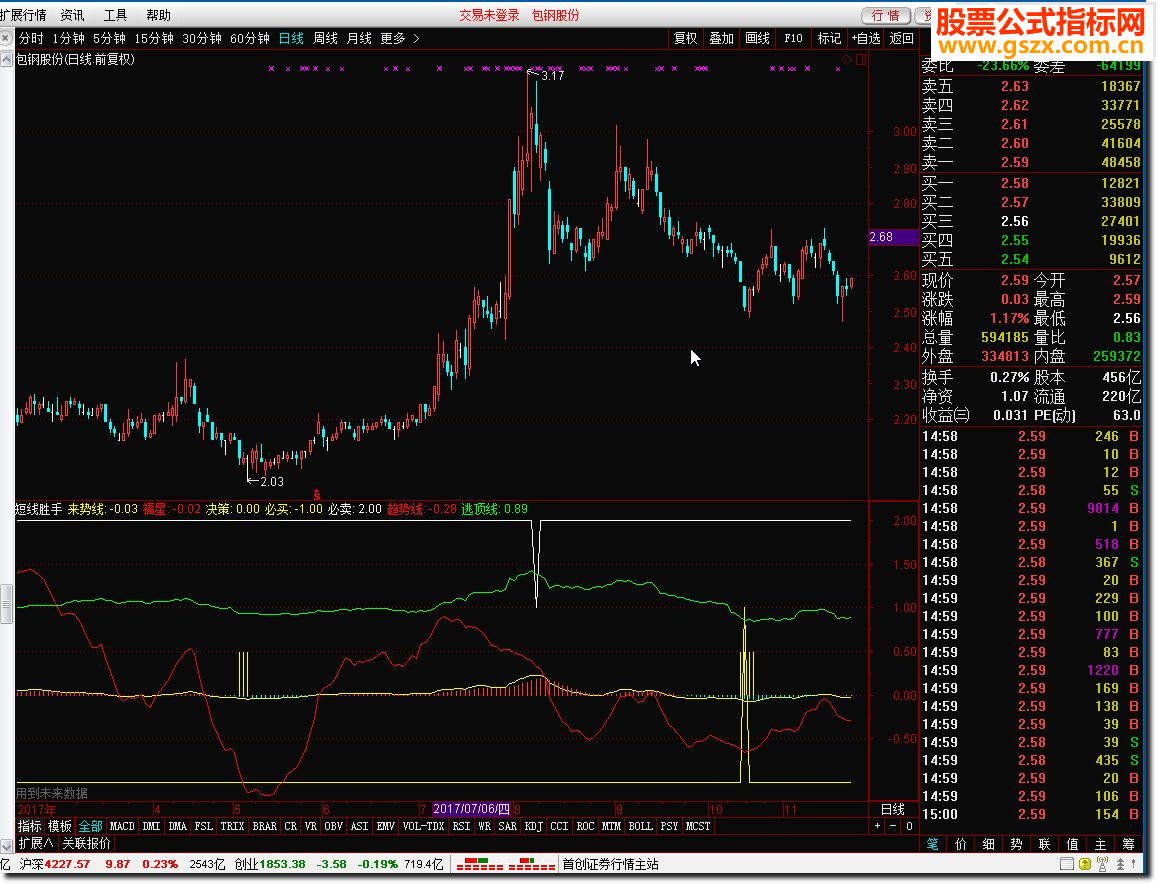
Task: Expand the 扩展∧ panel
Action: [x=35, y=843]
